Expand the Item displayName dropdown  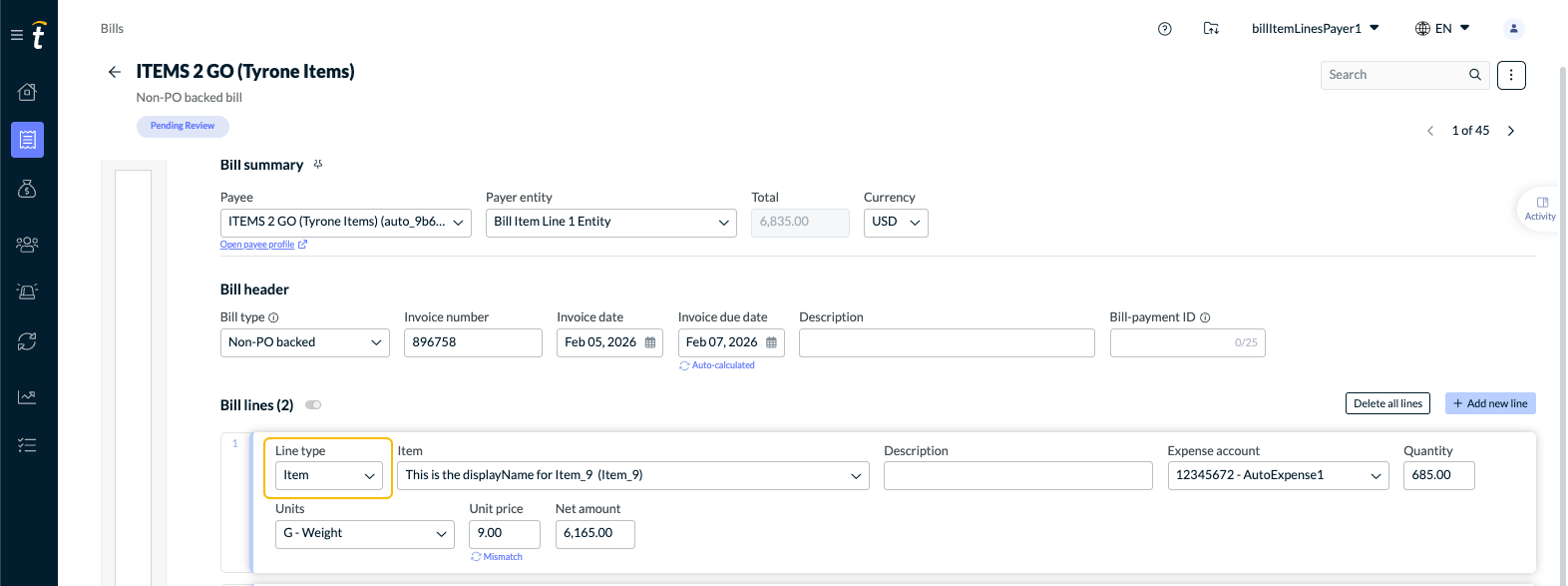pyautogui.click(x=633, y=476)
